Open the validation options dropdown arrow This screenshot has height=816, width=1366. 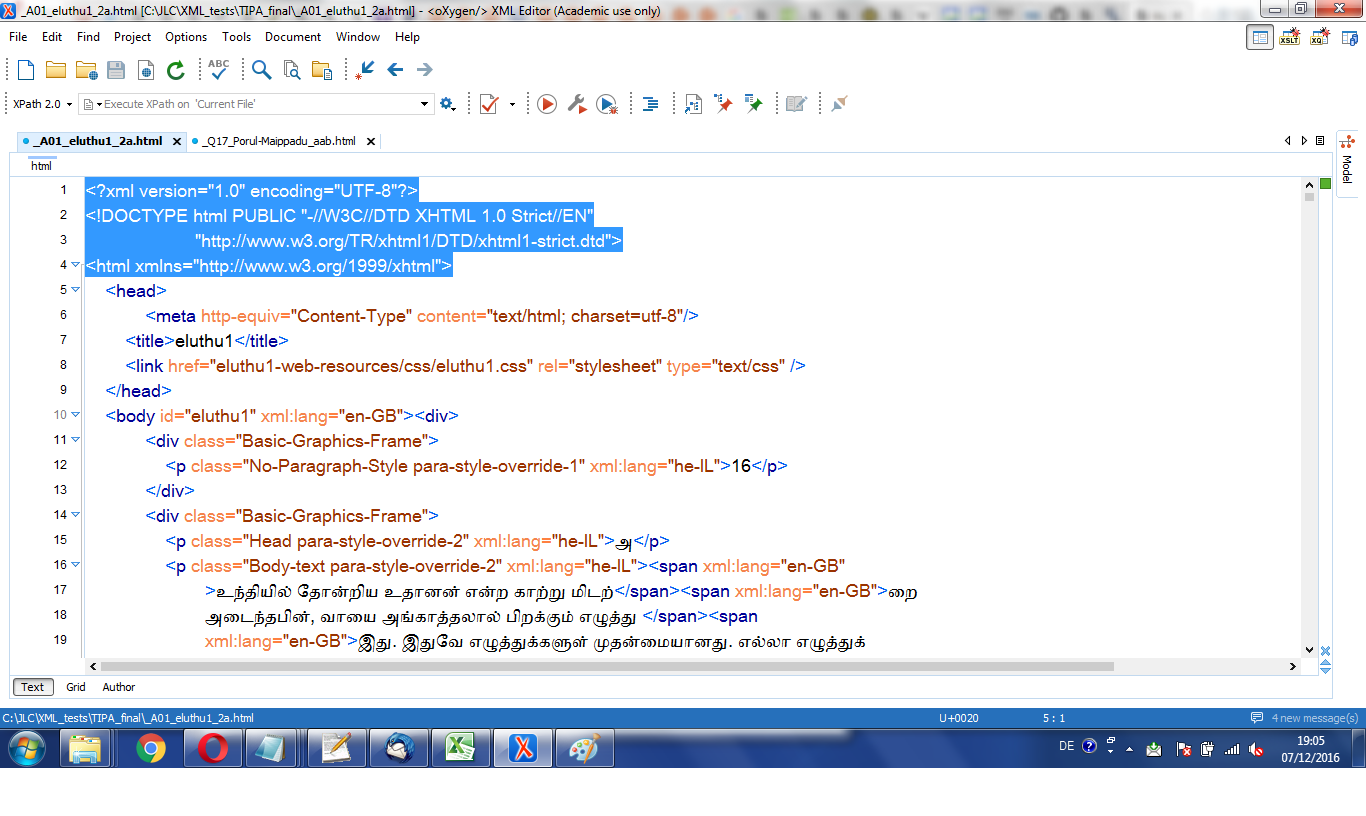tap(513, 104)
